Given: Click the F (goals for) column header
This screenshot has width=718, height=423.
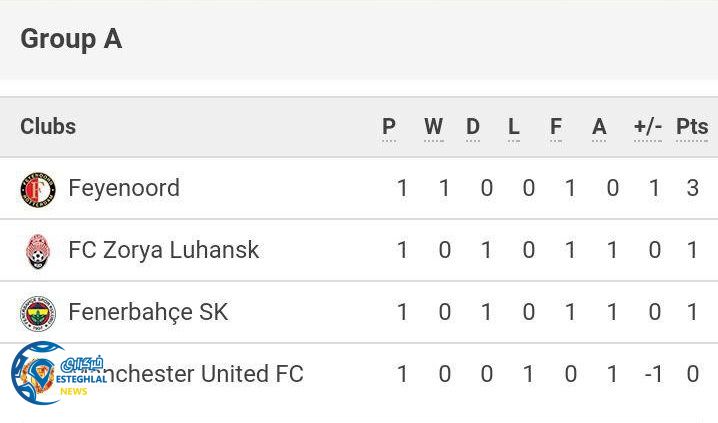Looking at the screenshot, I should coord(556,127).
